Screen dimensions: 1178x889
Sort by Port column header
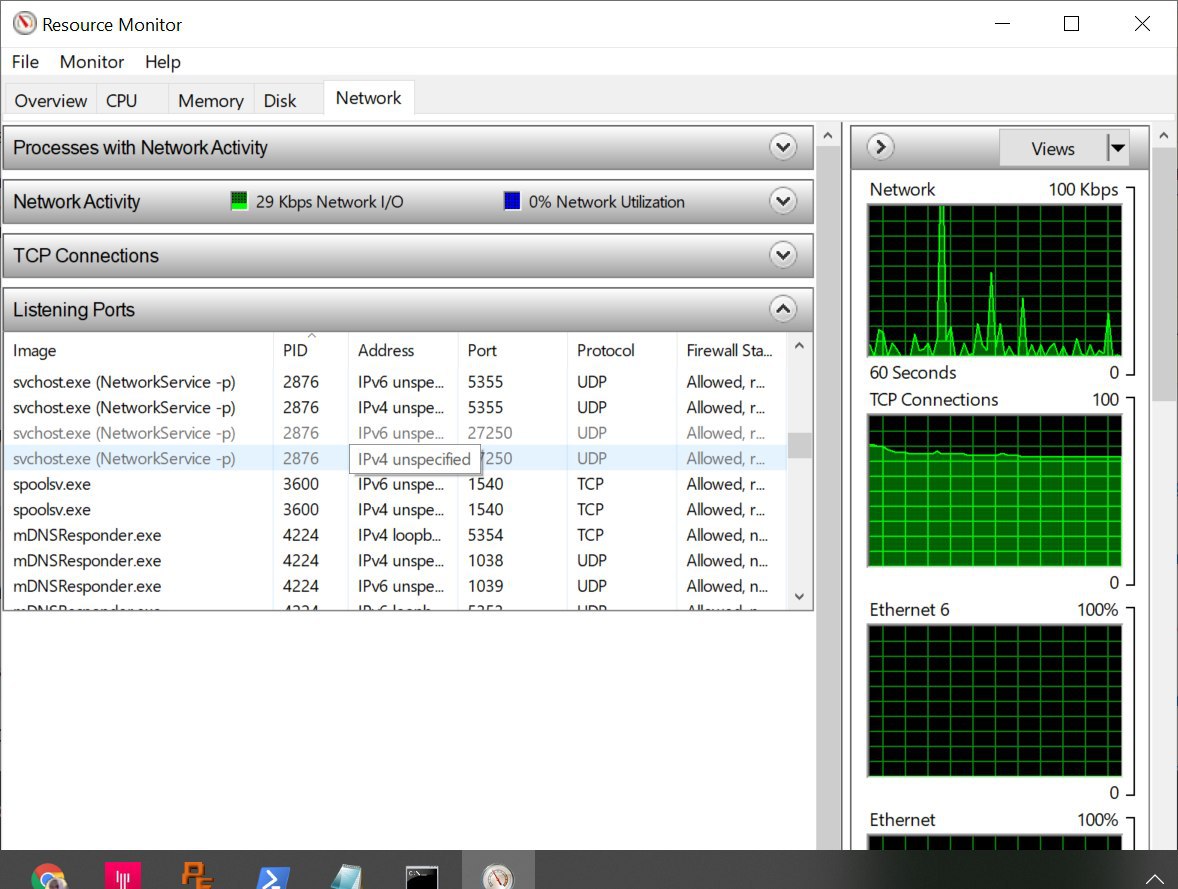tap(512, 350)
